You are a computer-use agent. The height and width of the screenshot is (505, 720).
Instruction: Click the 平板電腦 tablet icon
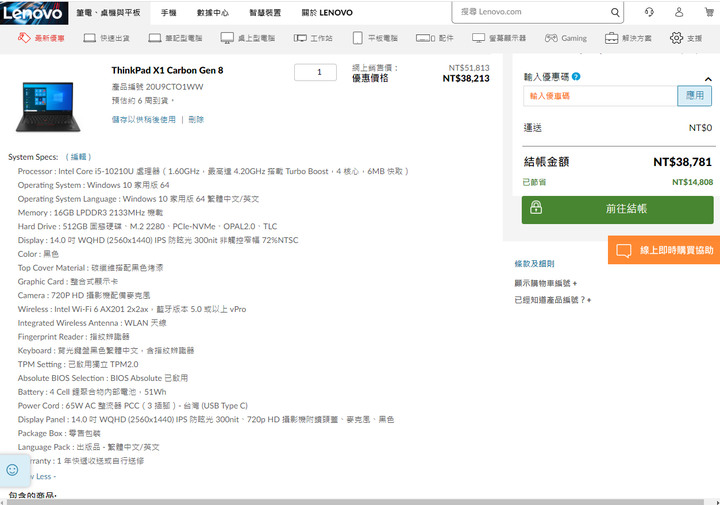[x=358, y=38]
